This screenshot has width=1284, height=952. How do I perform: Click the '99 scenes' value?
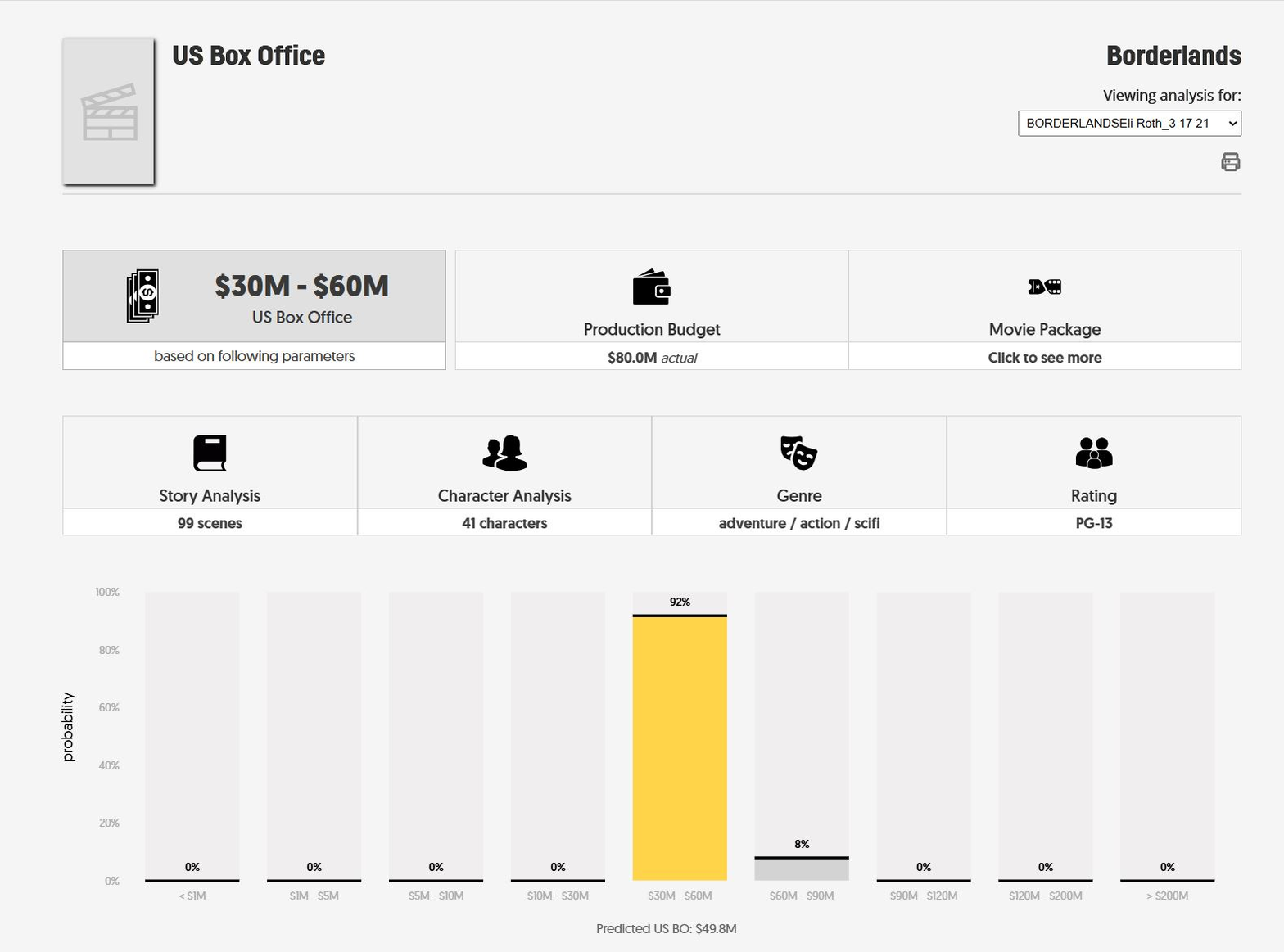pos(210,523)
